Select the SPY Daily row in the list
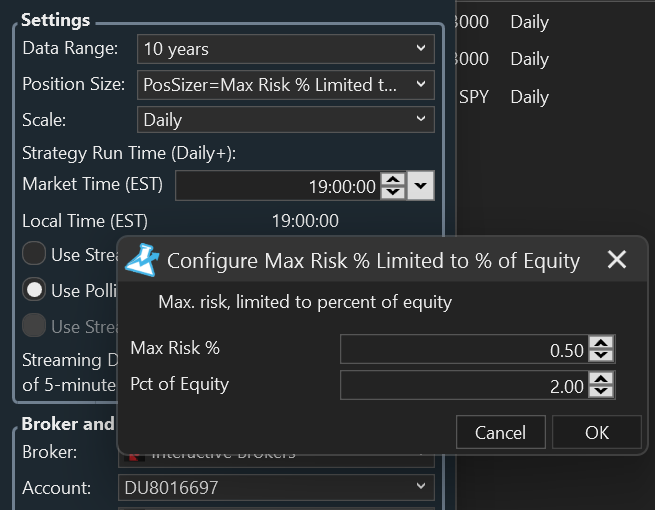The image size is (655, 510). pos(504,97)
